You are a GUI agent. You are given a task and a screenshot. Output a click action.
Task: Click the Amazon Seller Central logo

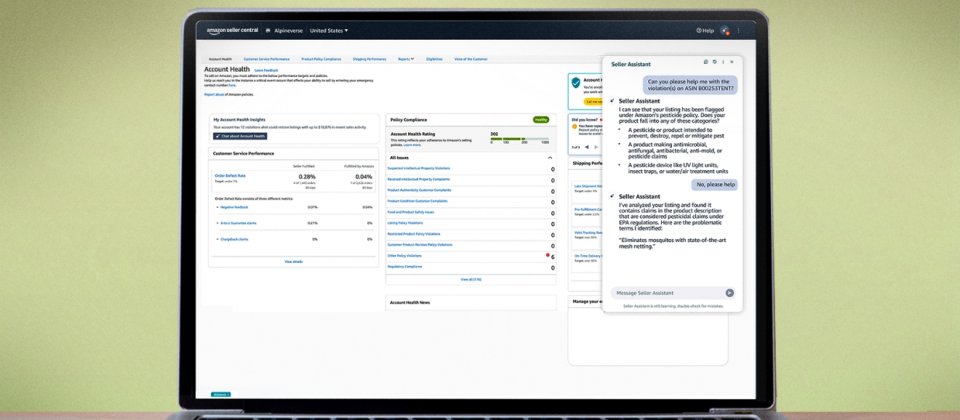[x=230, y=31]
